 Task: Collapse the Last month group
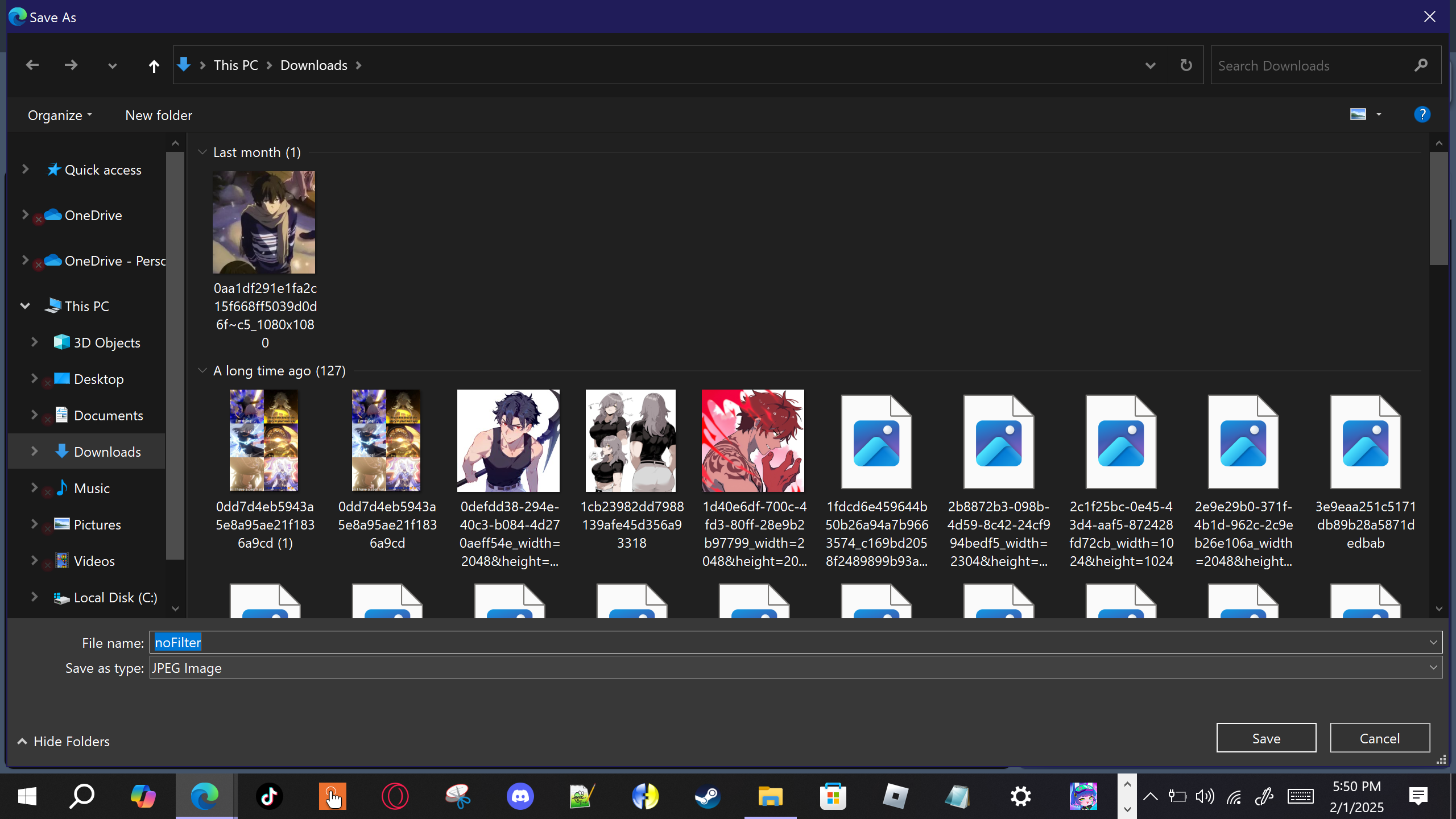click(x=202, y=152)
